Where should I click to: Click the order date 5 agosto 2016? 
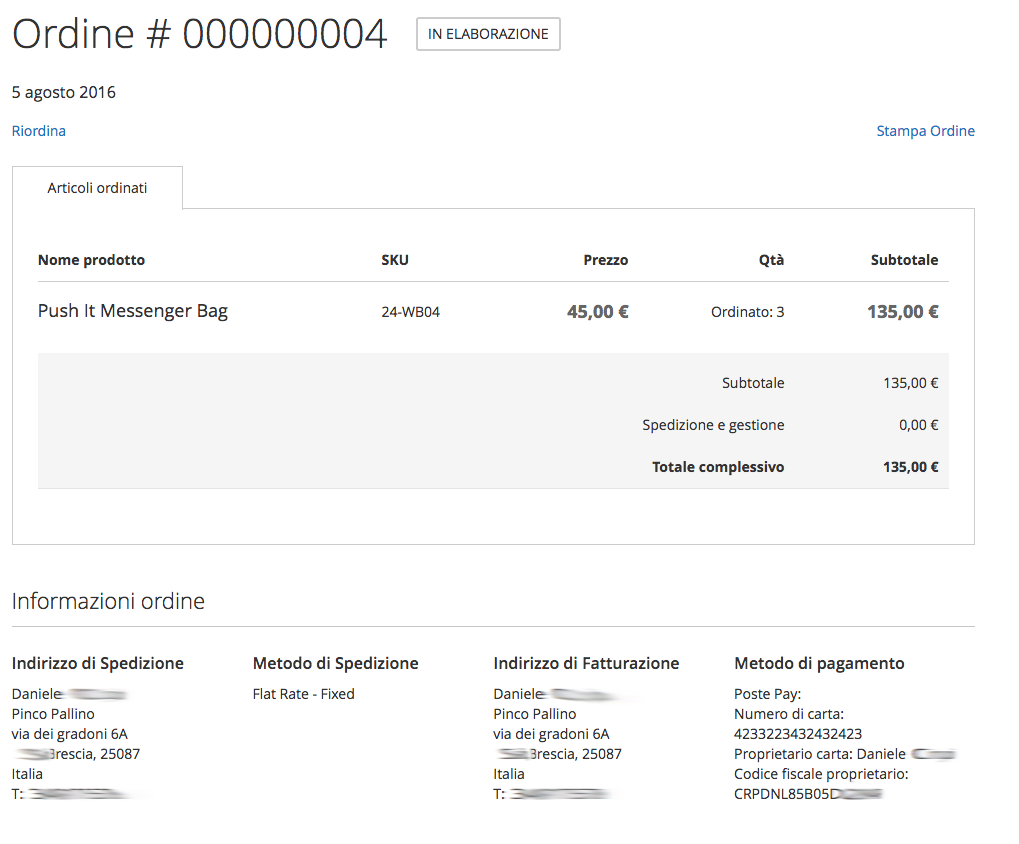point(64,92)
